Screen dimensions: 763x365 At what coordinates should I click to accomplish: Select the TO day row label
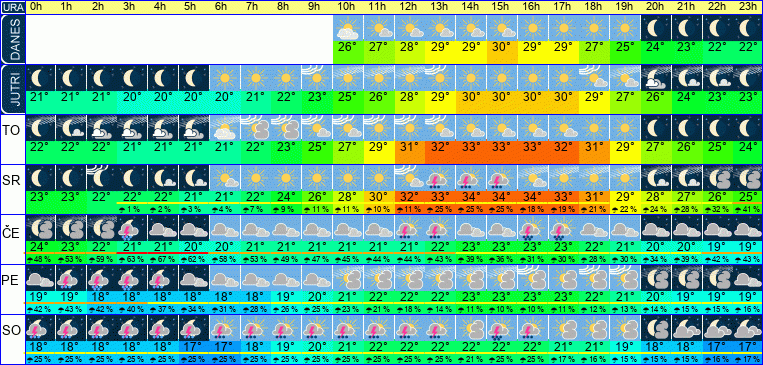coord(11,131)
